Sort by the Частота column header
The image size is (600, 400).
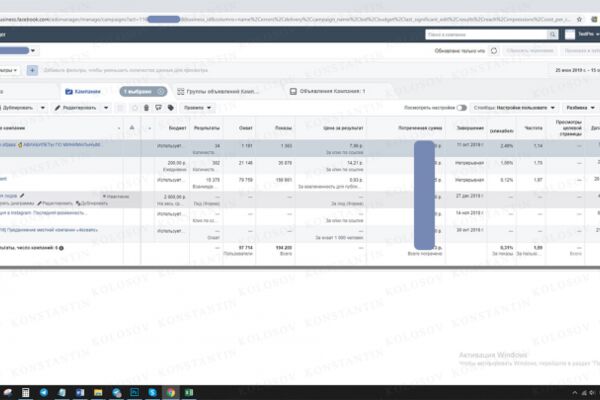click(534, 128)
